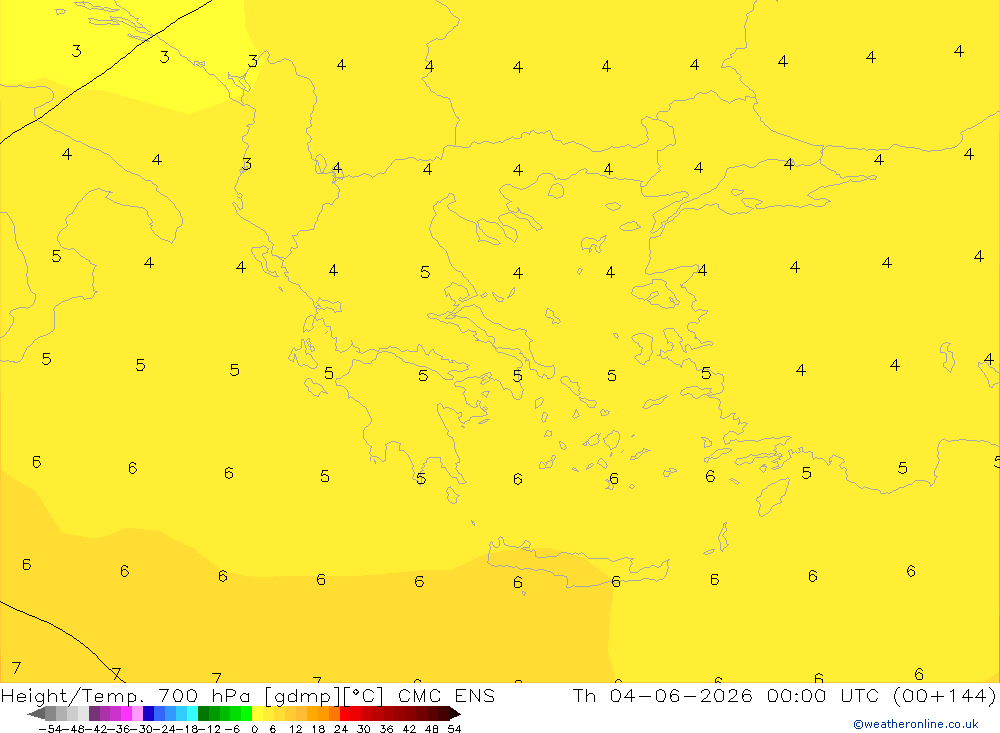Screen dimensions: 1000x733
Task: Select the dark purple swatch above -42
Action: point(94,714)
